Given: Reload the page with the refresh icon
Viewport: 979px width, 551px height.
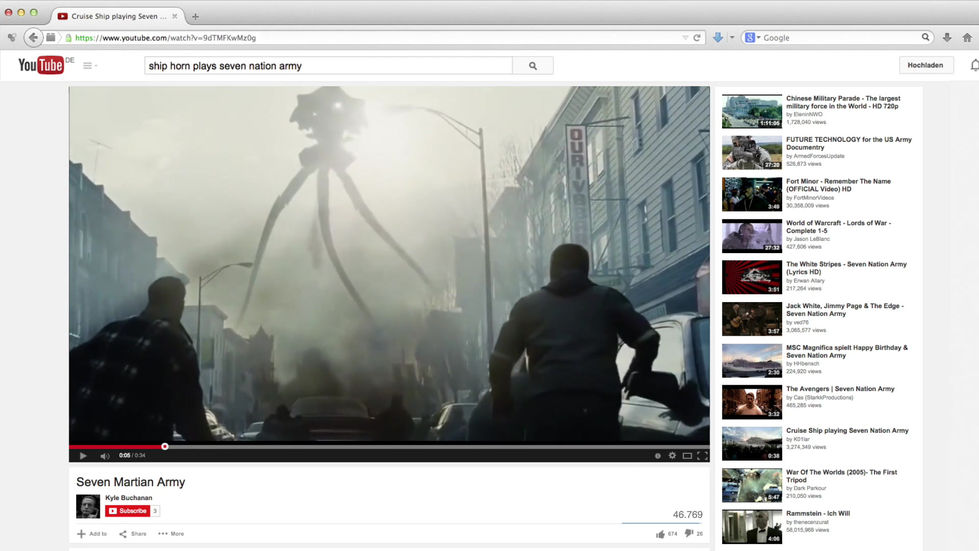Looking at the screenshot, I should pyautogui.click(x=697, y=37).
